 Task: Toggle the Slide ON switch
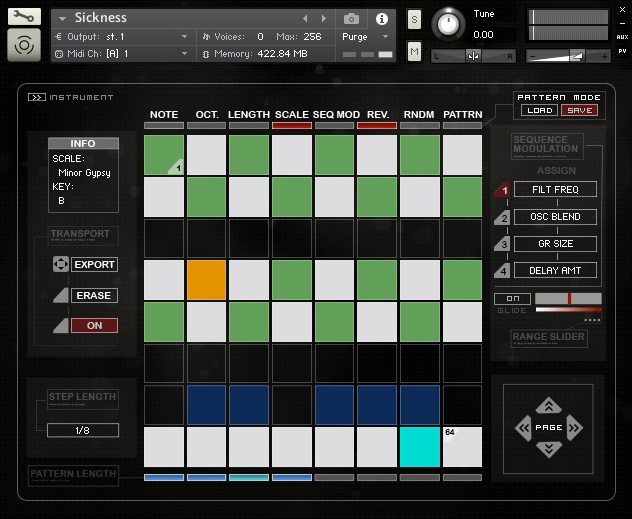click(x=512, y=298)
